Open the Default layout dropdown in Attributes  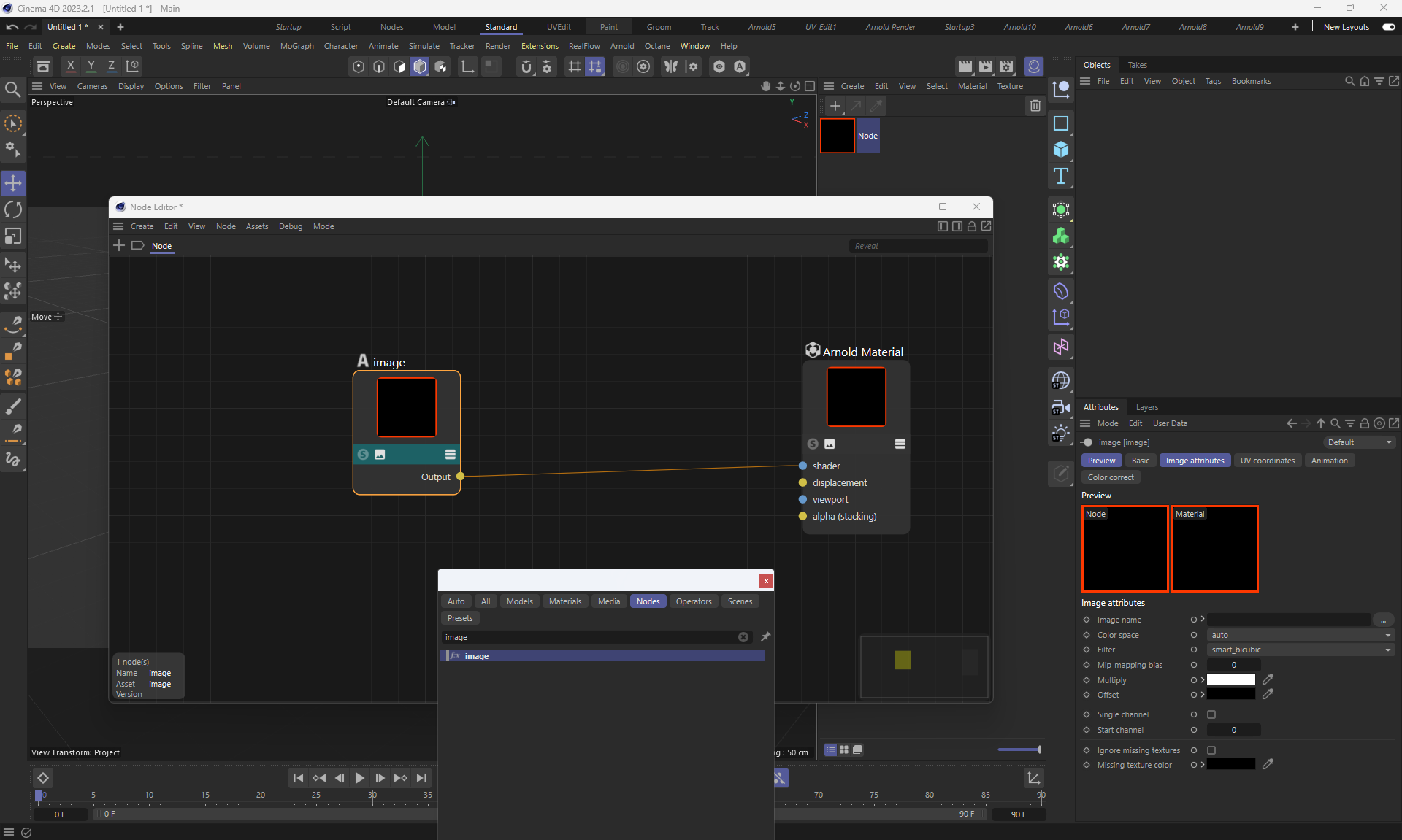1358,442
